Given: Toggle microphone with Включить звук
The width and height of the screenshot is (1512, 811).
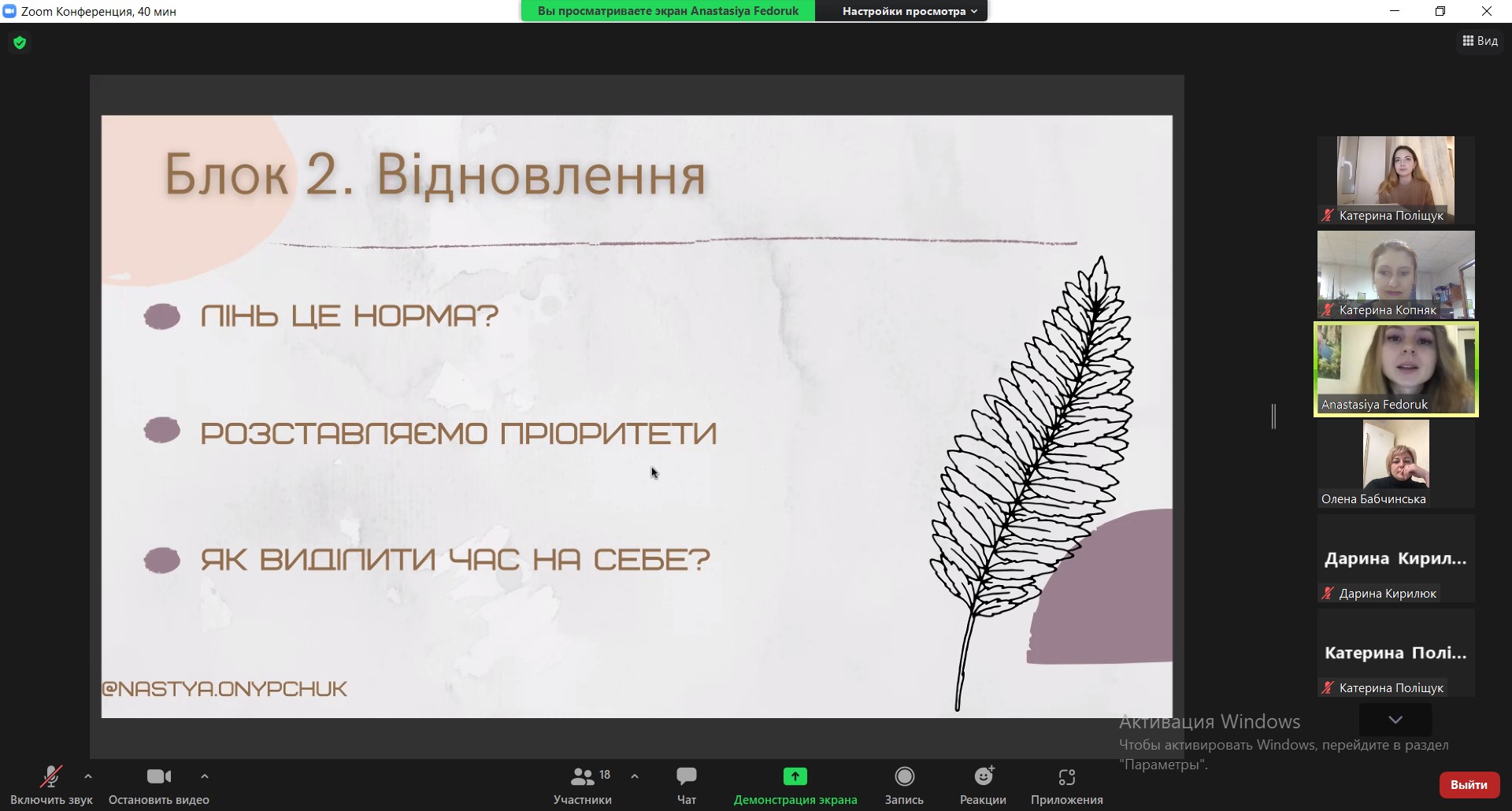Looking at the screenshot, I should tap(51, 786).
